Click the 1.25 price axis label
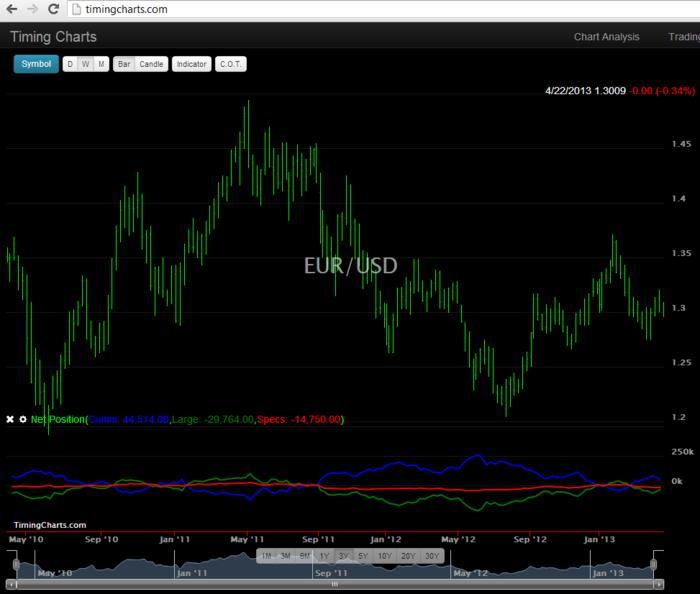700x594 pixels. (681, 362)
